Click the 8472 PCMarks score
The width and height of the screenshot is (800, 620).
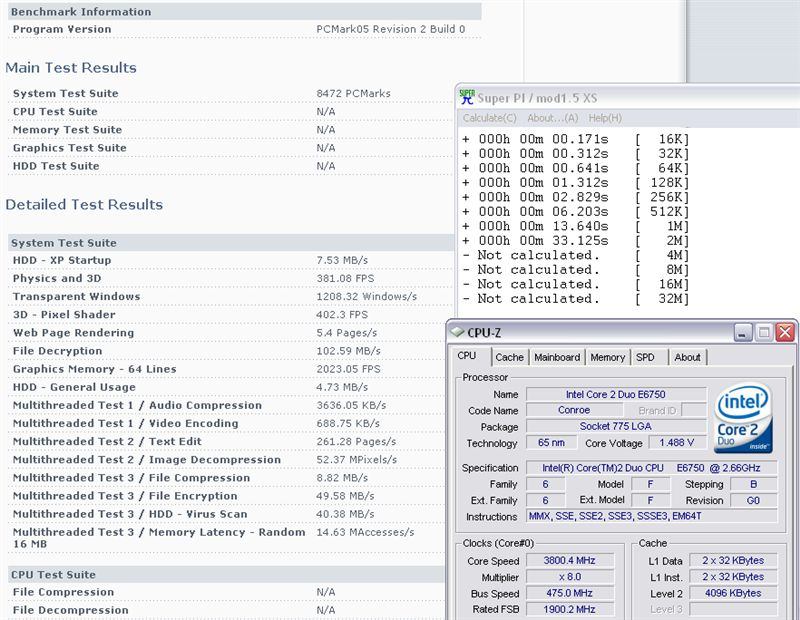353,93
